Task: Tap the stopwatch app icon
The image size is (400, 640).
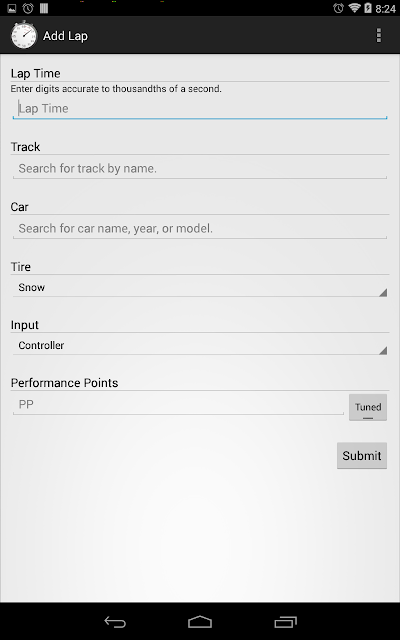Action: point(24,35)
